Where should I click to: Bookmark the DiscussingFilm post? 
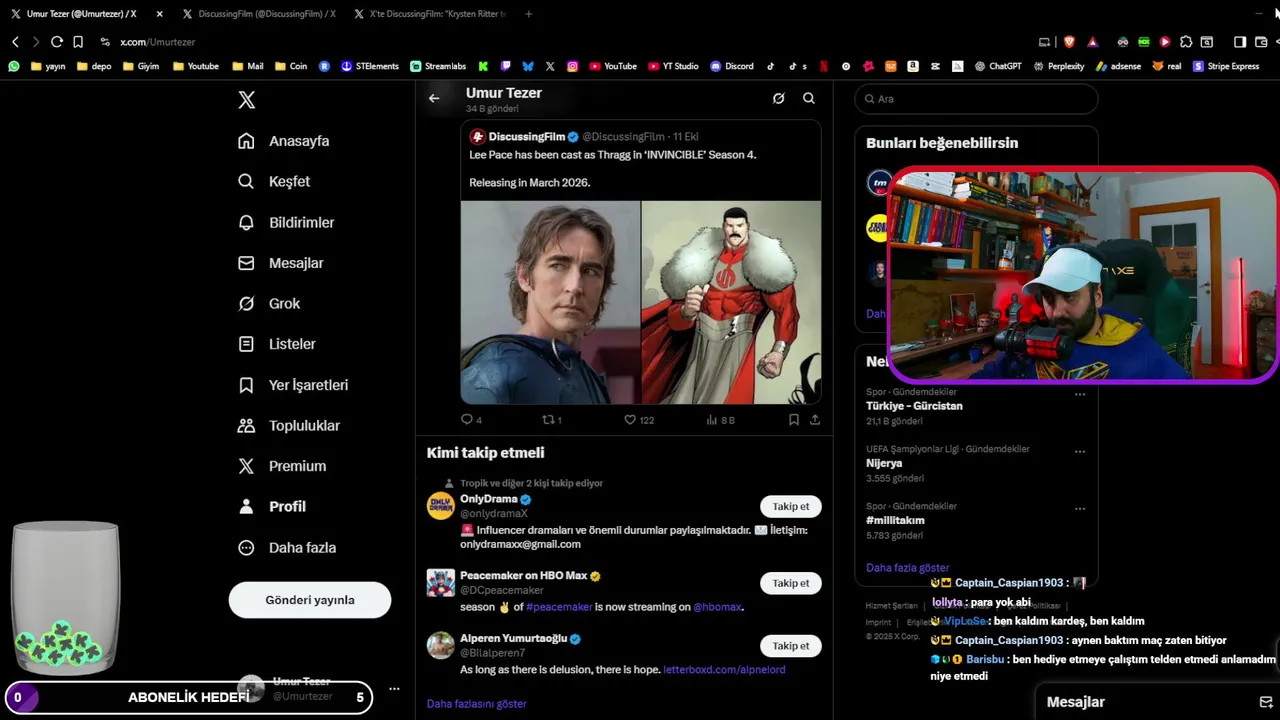[794, 420]
